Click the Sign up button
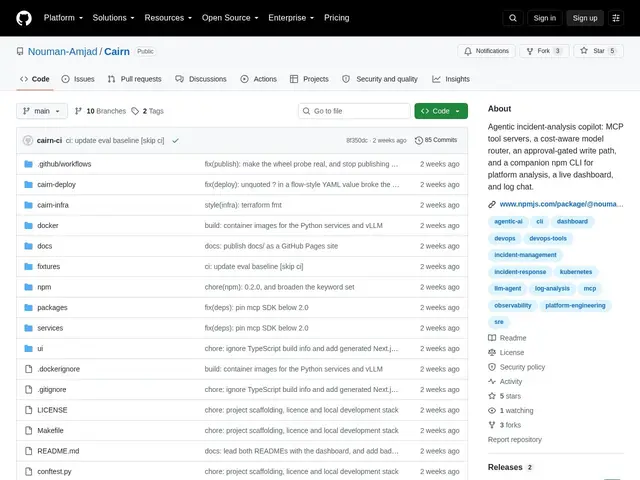640x480 pixels. (x=585, y=18)
